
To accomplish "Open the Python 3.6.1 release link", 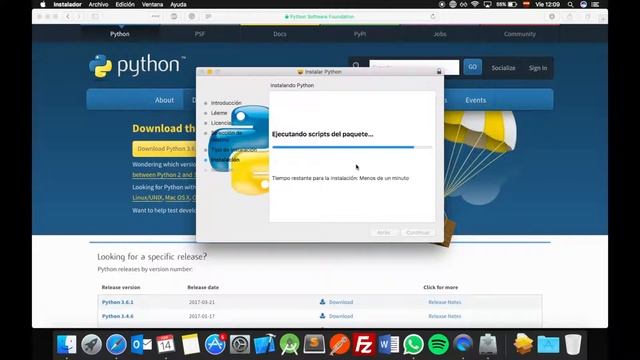I will 118,302.
